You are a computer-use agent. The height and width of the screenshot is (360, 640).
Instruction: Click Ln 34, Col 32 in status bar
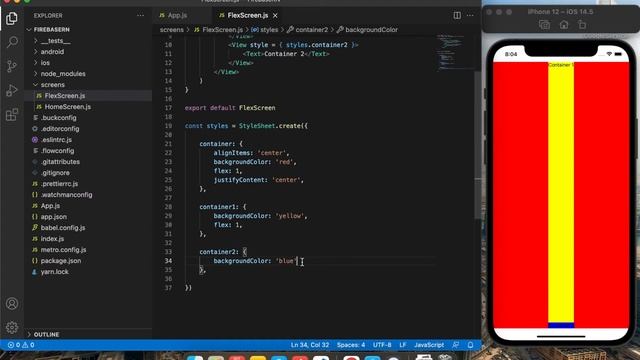coord(310,345)
